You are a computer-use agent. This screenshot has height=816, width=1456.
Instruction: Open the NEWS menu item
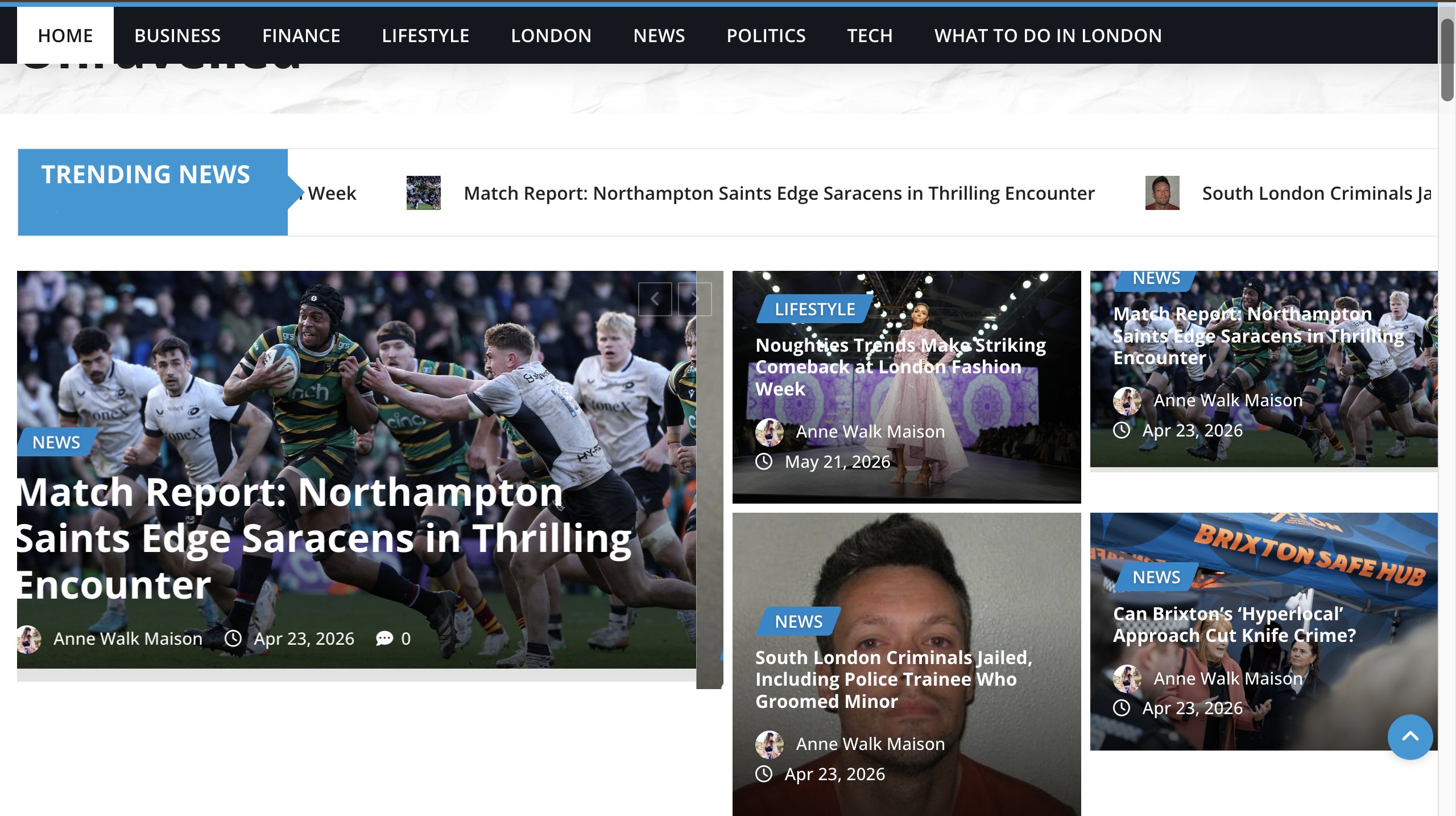(659, 35)
